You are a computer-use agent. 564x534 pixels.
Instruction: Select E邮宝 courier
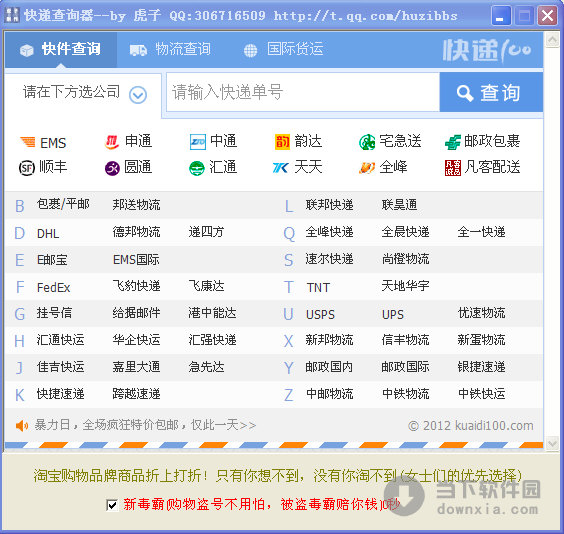(x=52, y=260)
